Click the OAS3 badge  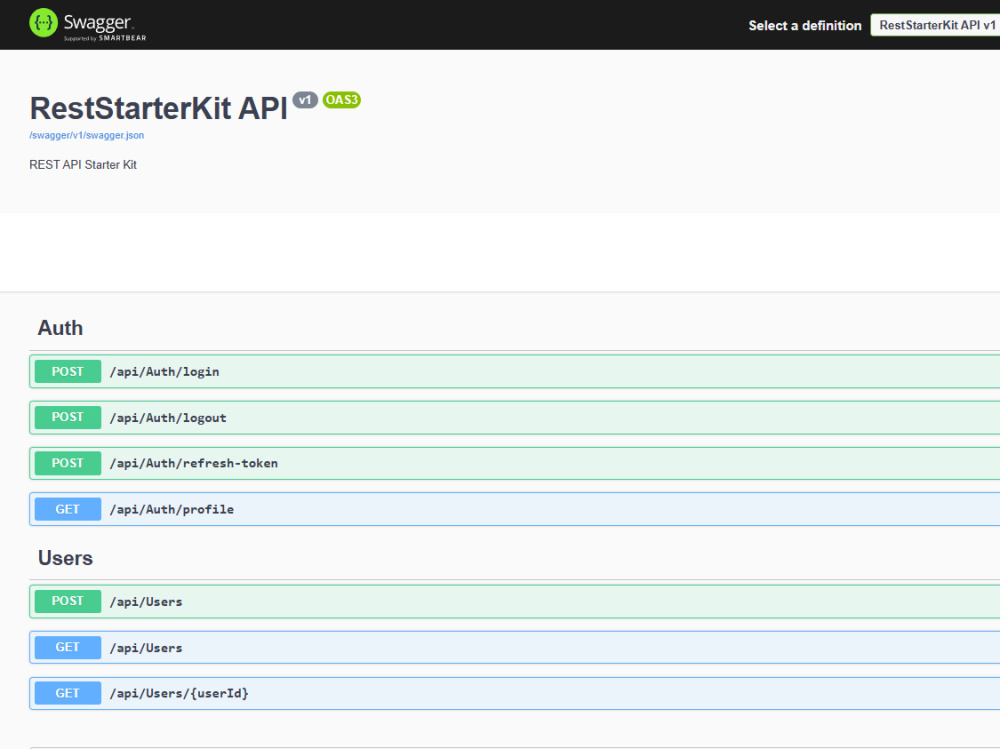342,100
